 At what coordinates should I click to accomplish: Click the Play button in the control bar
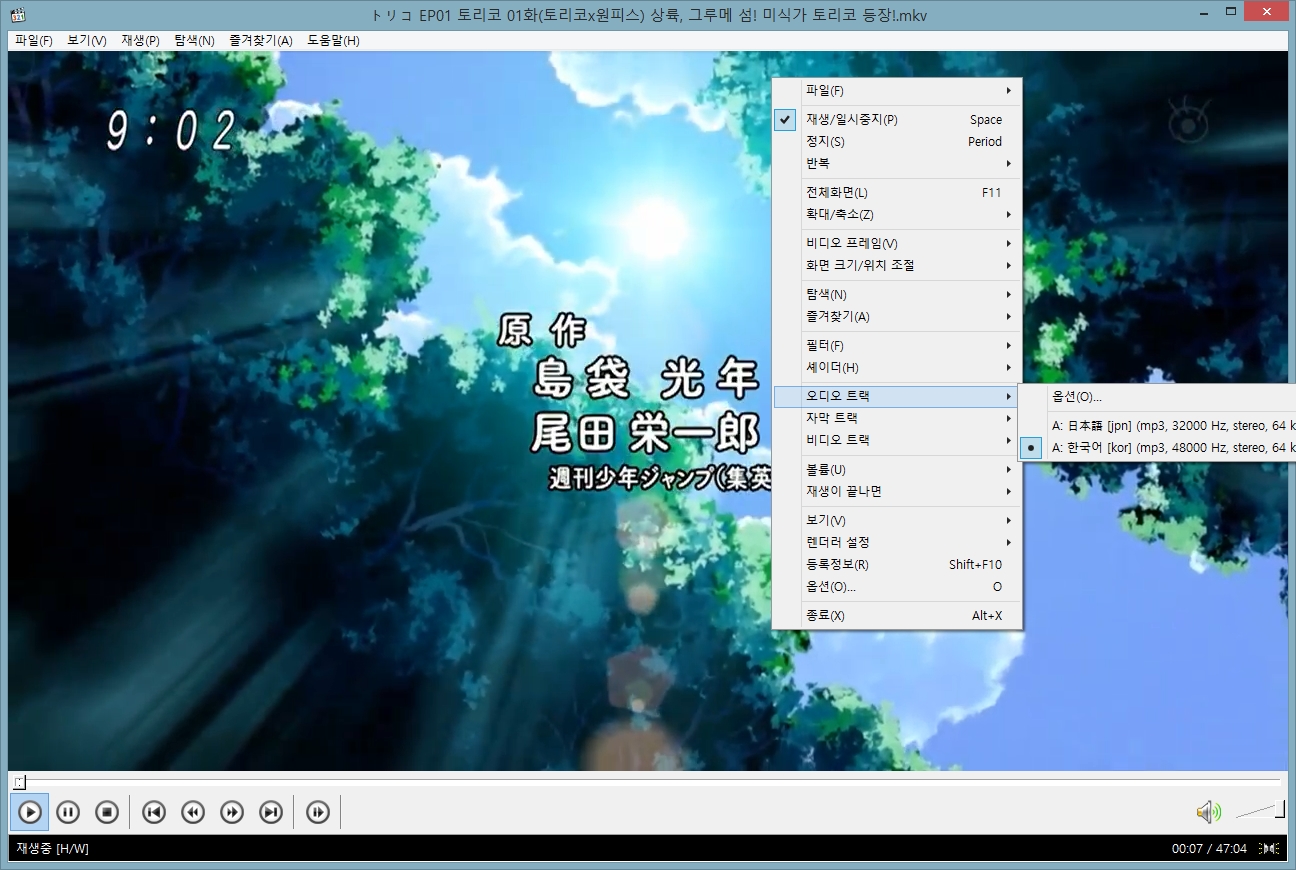click(30, 812)
